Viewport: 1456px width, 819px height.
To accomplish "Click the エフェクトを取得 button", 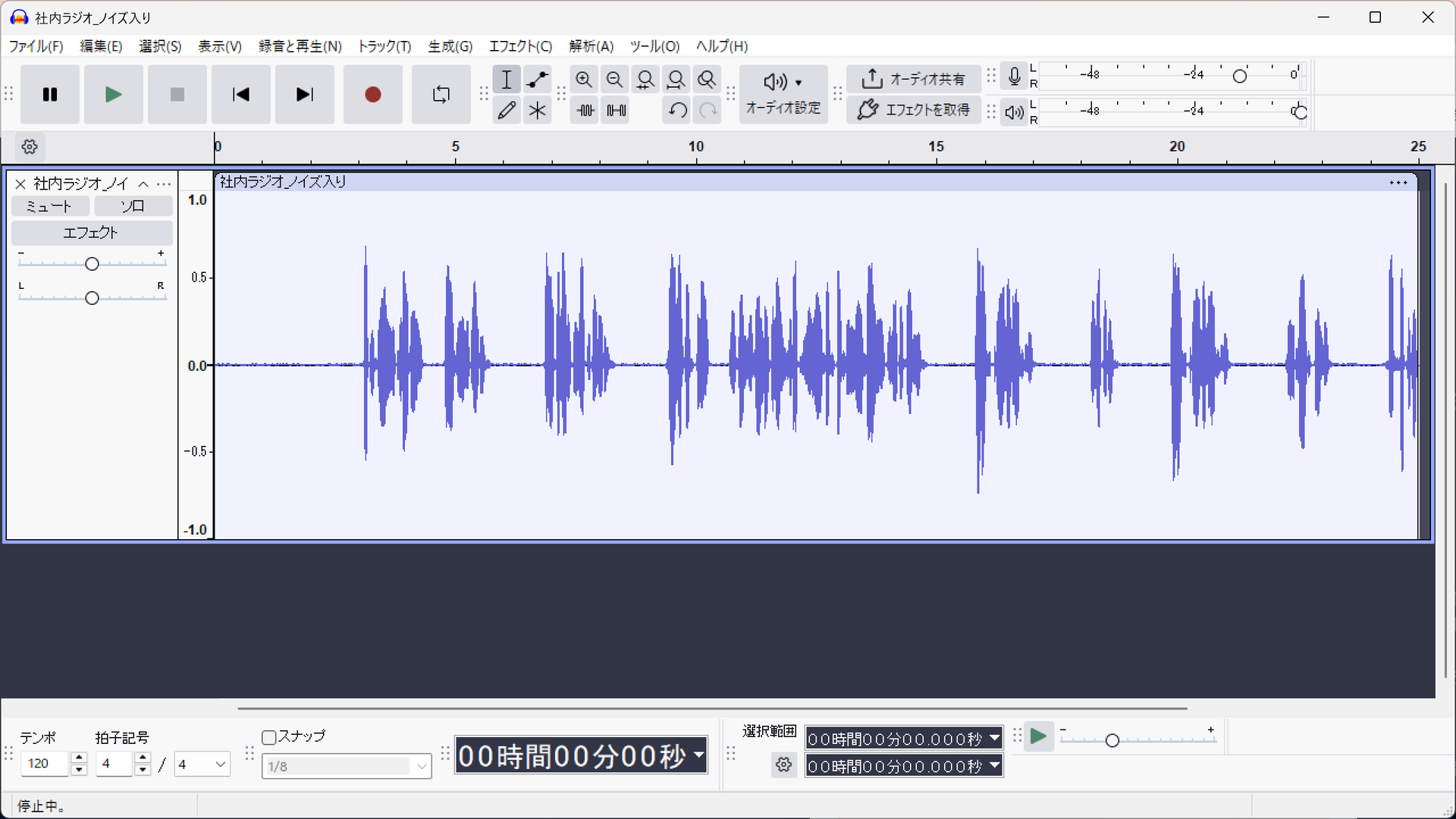I will [x=914, y=110].
